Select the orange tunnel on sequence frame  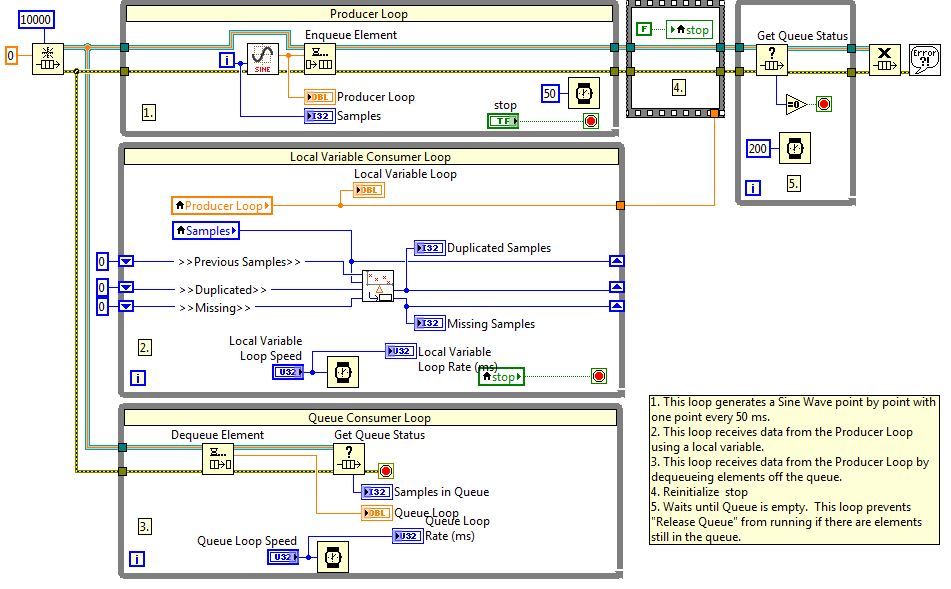point(714,113)
